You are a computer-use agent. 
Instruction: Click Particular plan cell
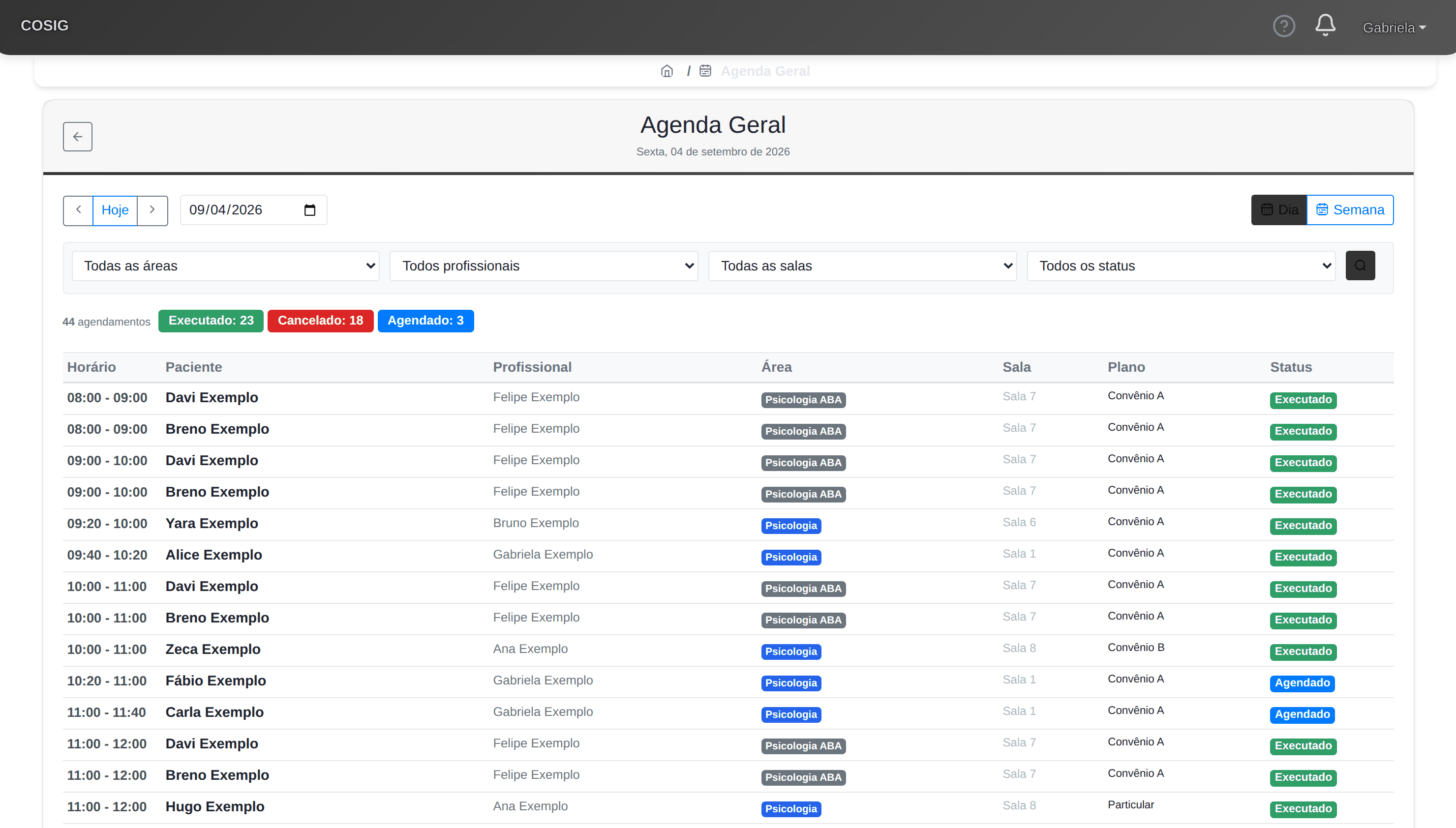pos(1131,805)
